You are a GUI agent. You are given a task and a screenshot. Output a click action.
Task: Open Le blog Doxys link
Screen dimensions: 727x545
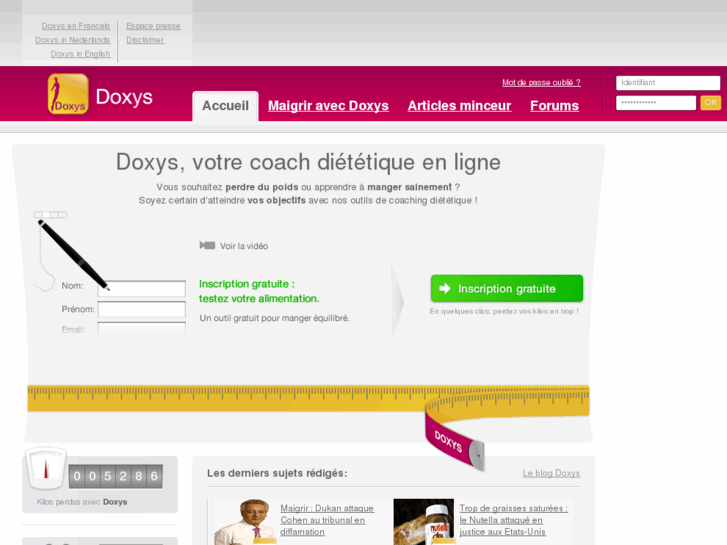tap(551, 473)
